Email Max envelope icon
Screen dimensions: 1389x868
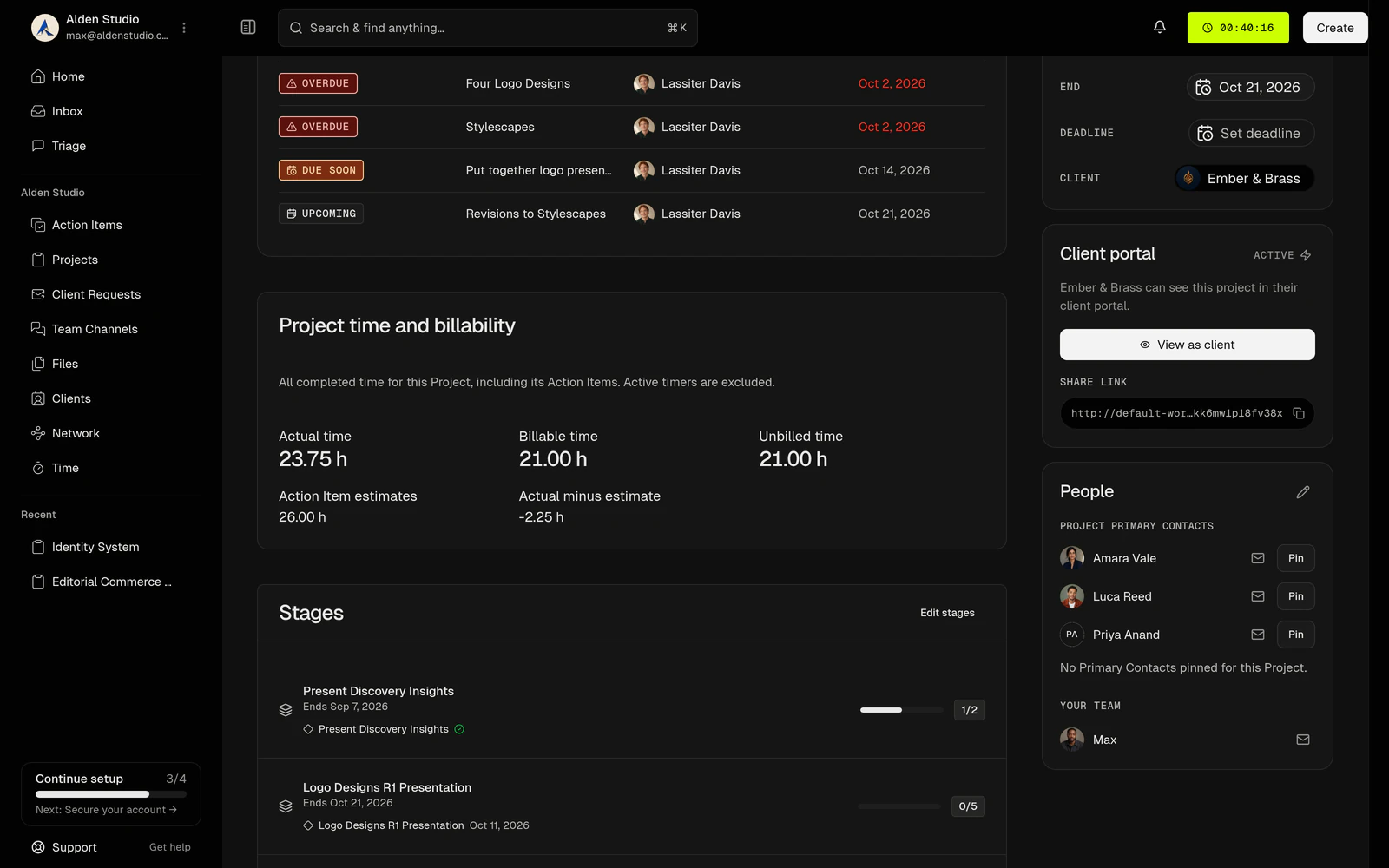(x=1303, y=740)
